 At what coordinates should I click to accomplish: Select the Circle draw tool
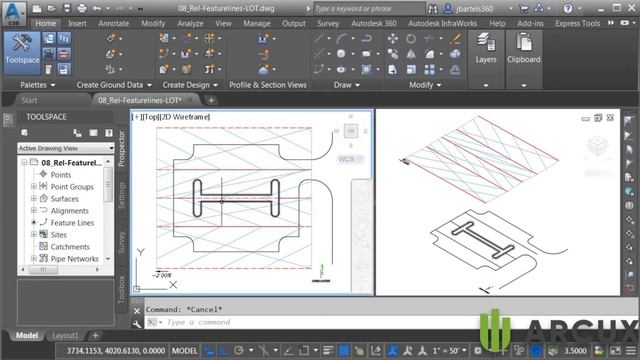click(x=341, y=53)
